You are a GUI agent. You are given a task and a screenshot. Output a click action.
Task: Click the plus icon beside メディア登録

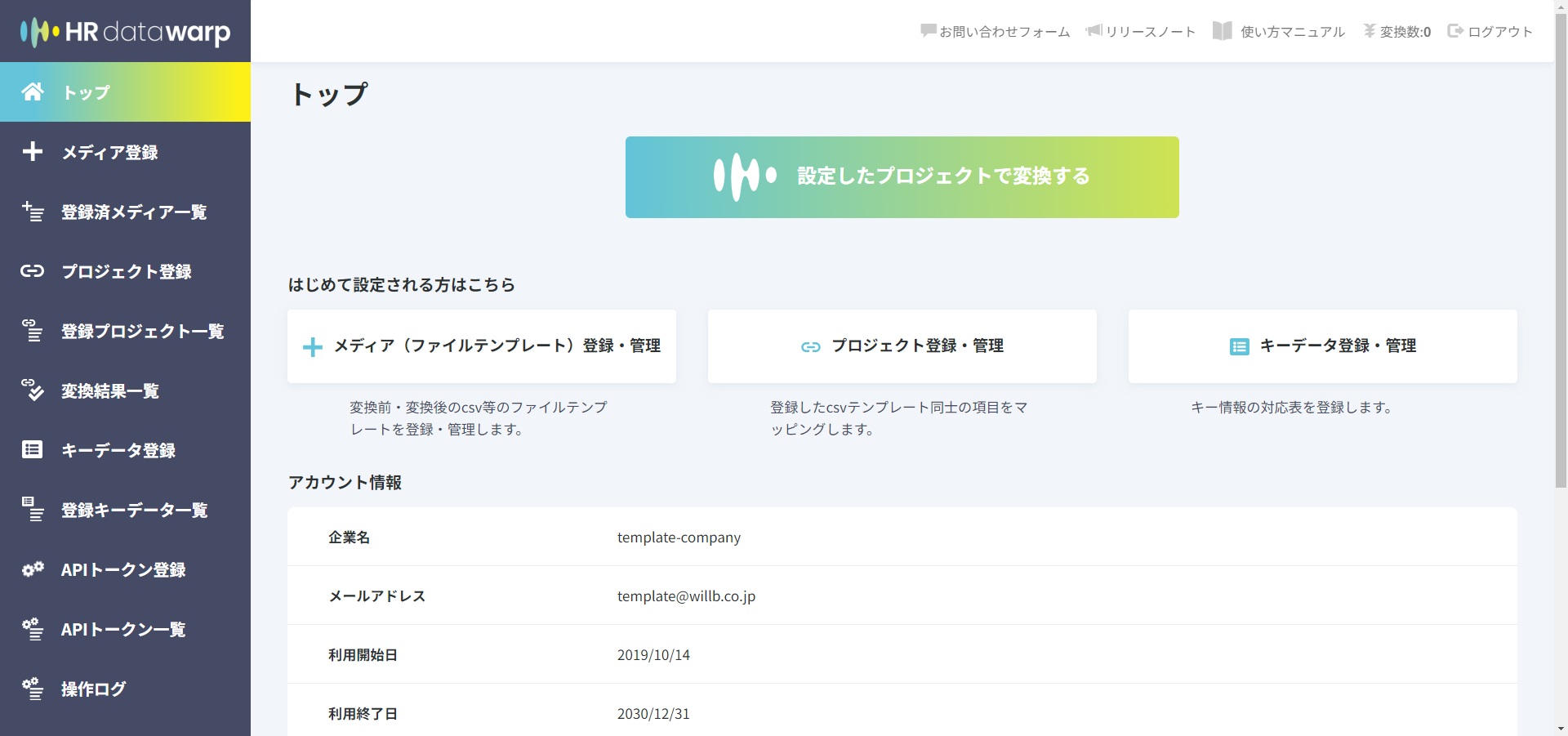(x=33, y=151)
